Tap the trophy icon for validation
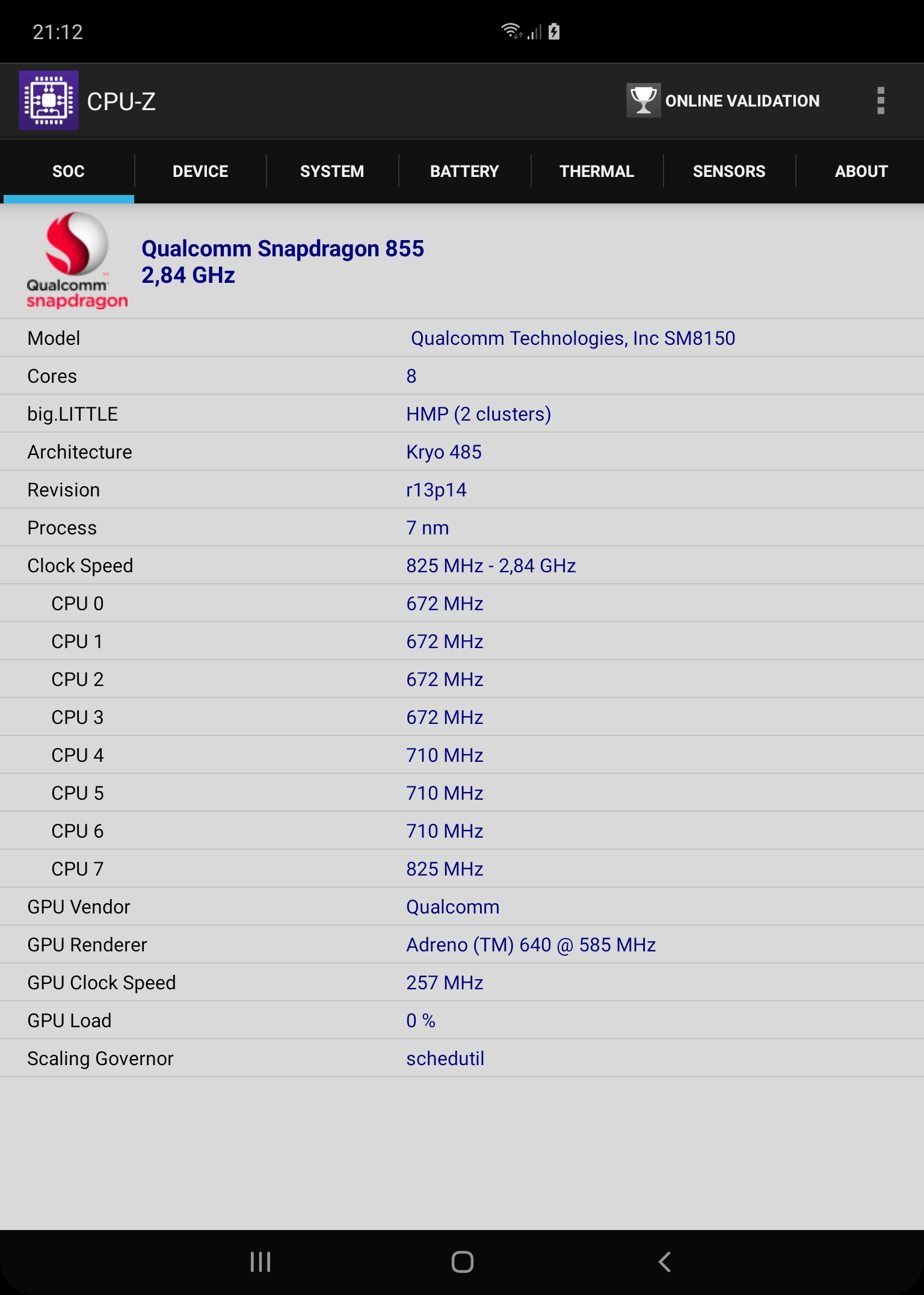924x1295 pixels. point(644,100)
